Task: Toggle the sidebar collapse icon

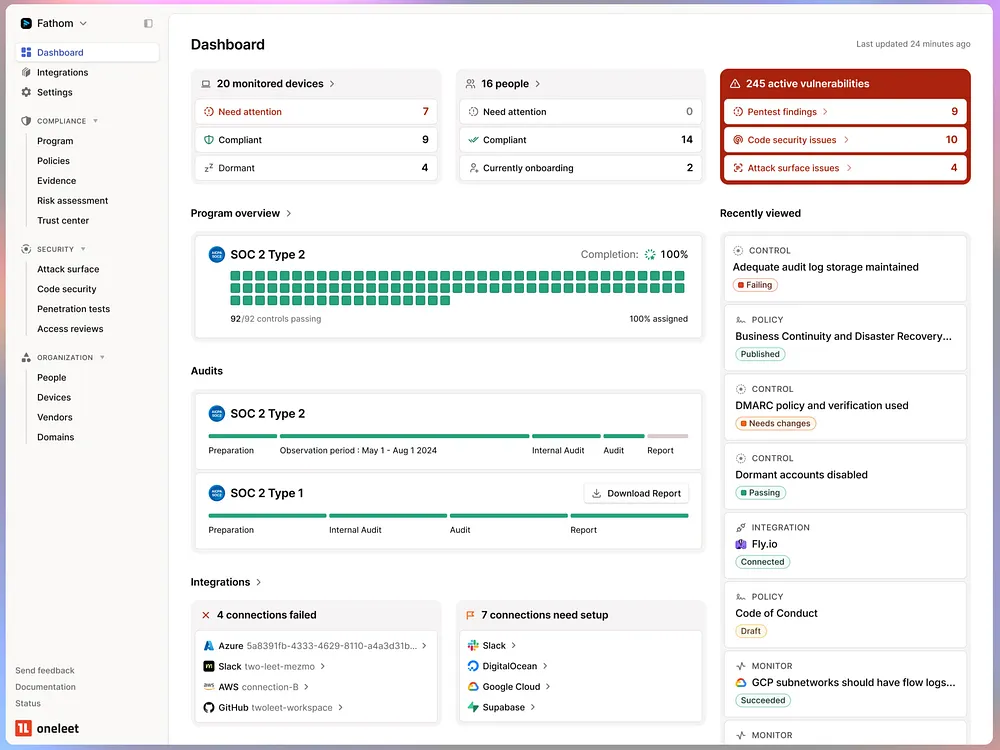Action: click(x=148, y=23)
